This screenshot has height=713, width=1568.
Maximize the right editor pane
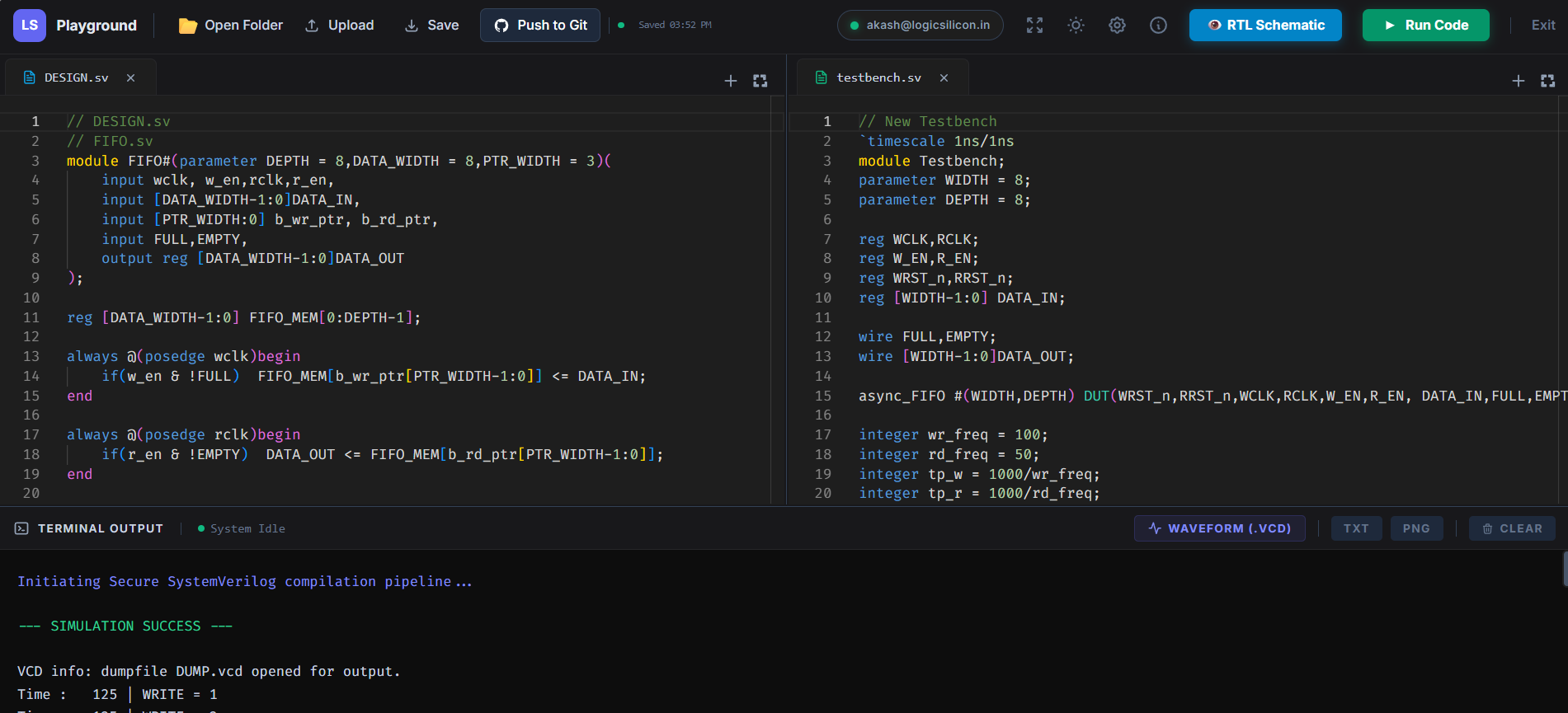1547,81
